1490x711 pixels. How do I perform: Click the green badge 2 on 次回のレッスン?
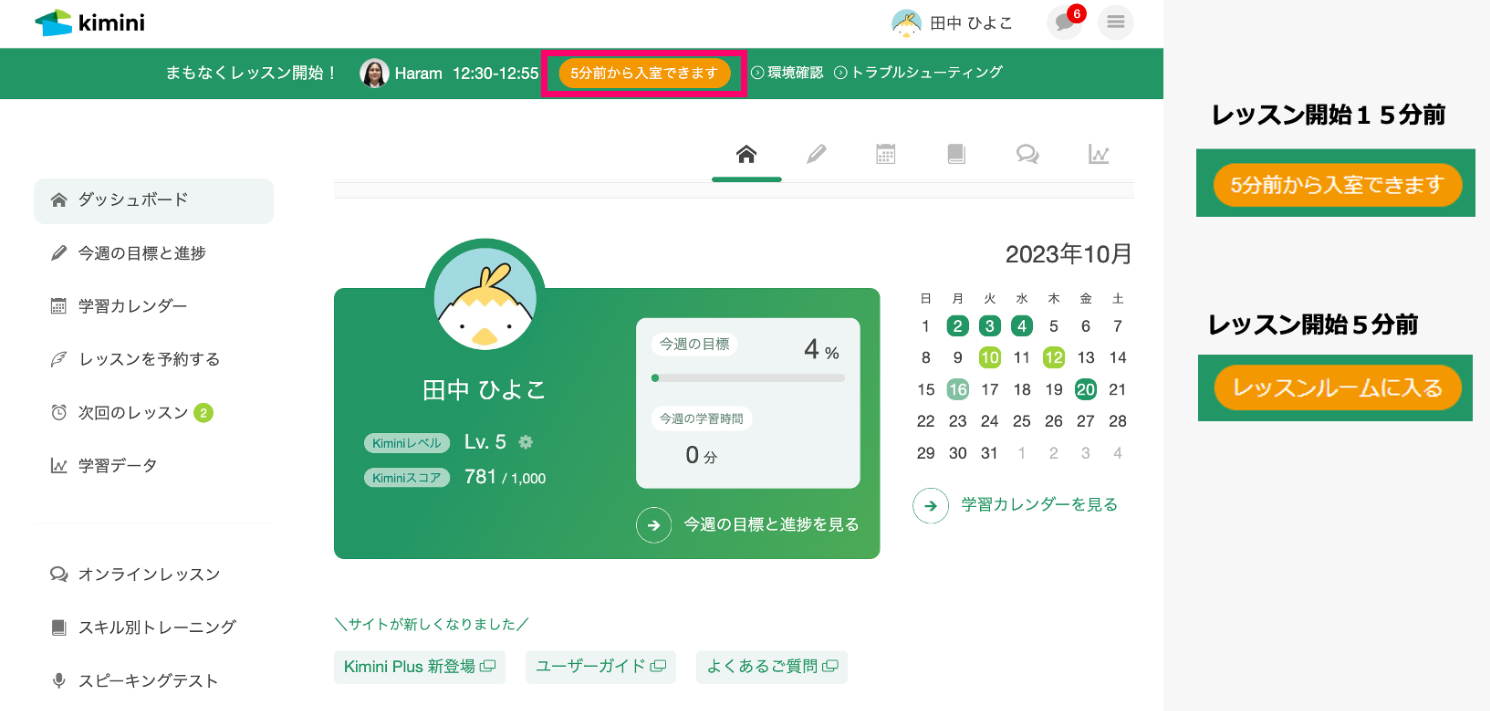[204, 412]
